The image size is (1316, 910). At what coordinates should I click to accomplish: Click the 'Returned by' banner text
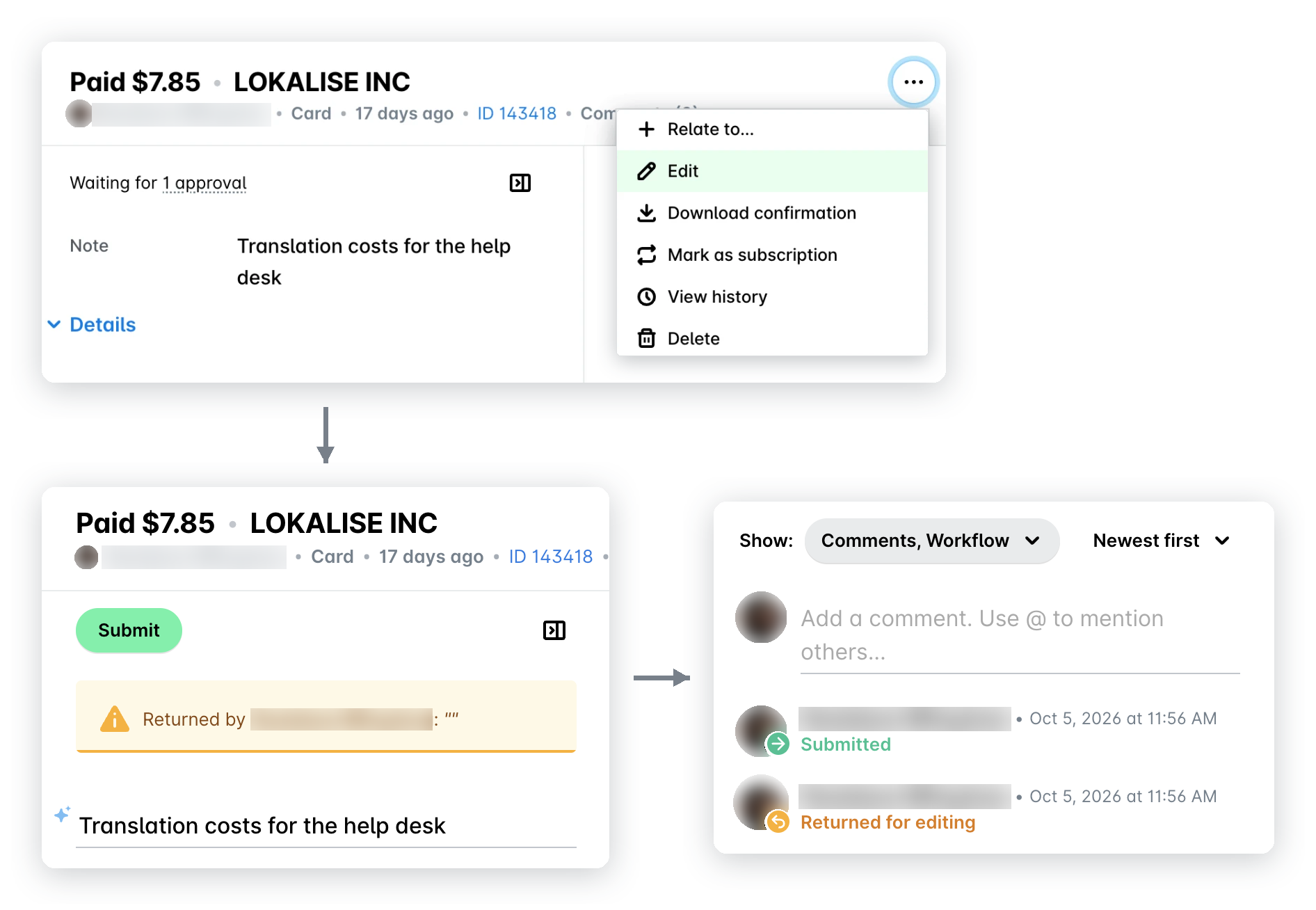[194, 719]
